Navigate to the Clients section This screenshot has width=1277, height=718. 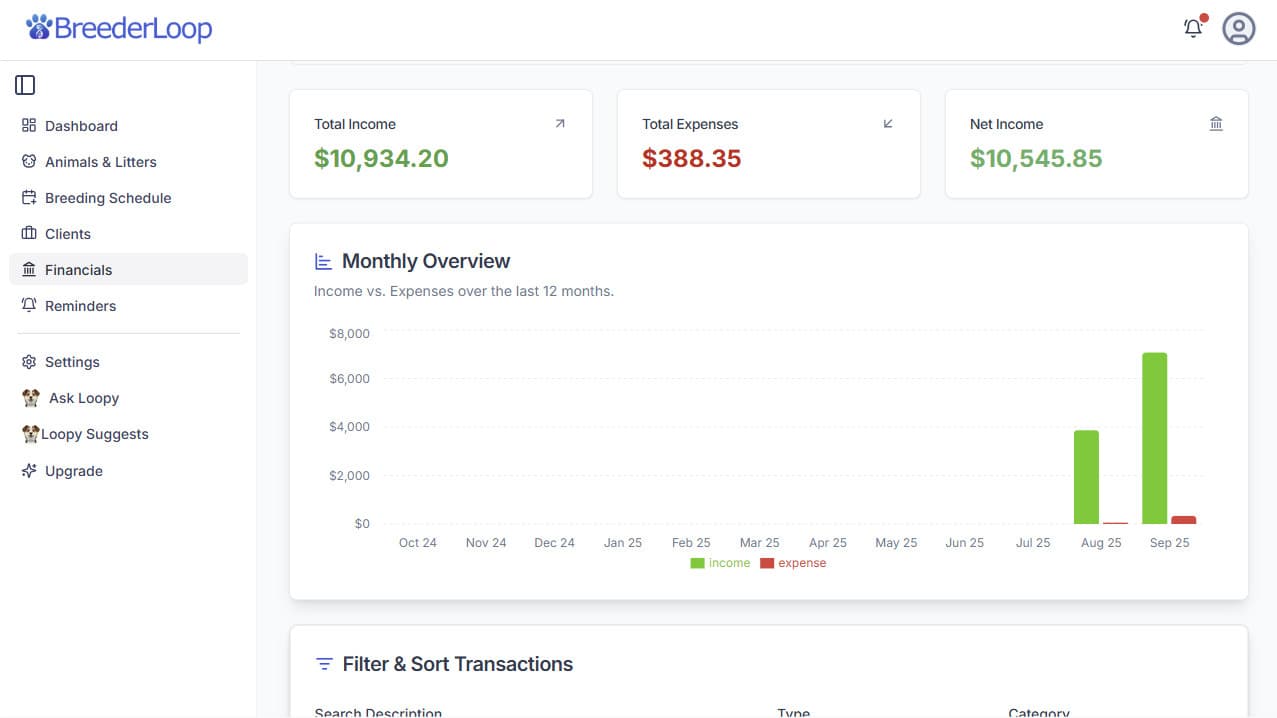pos(68,234)
